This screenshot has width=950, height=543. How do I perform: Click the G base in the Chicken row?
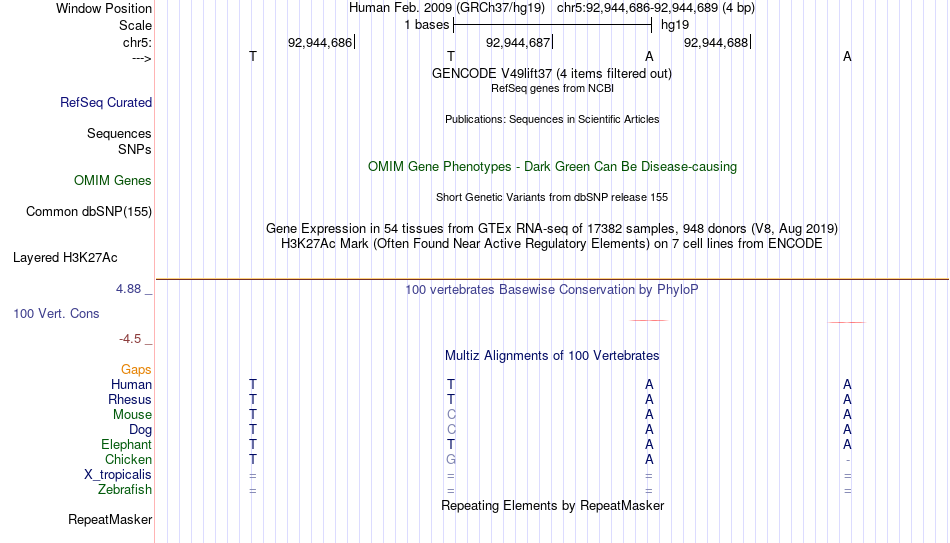tap(451, 459)
